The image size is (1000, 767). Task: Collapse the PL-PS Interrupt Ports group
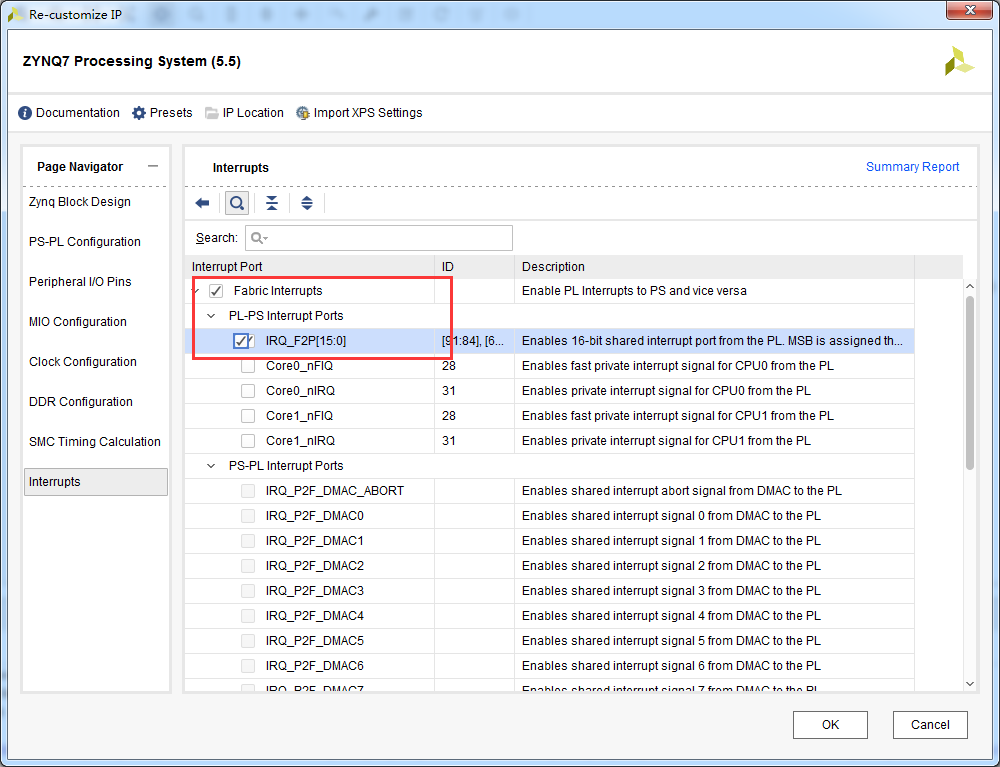click(211, 316)
